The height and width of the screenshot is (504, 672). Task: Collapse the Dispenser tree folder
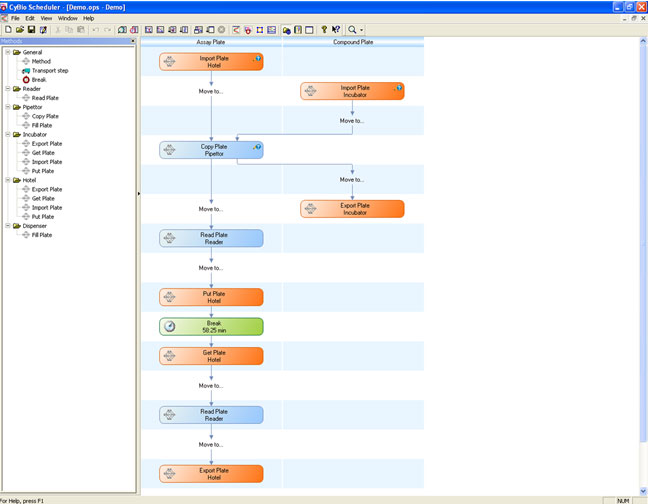click(8, 226)
